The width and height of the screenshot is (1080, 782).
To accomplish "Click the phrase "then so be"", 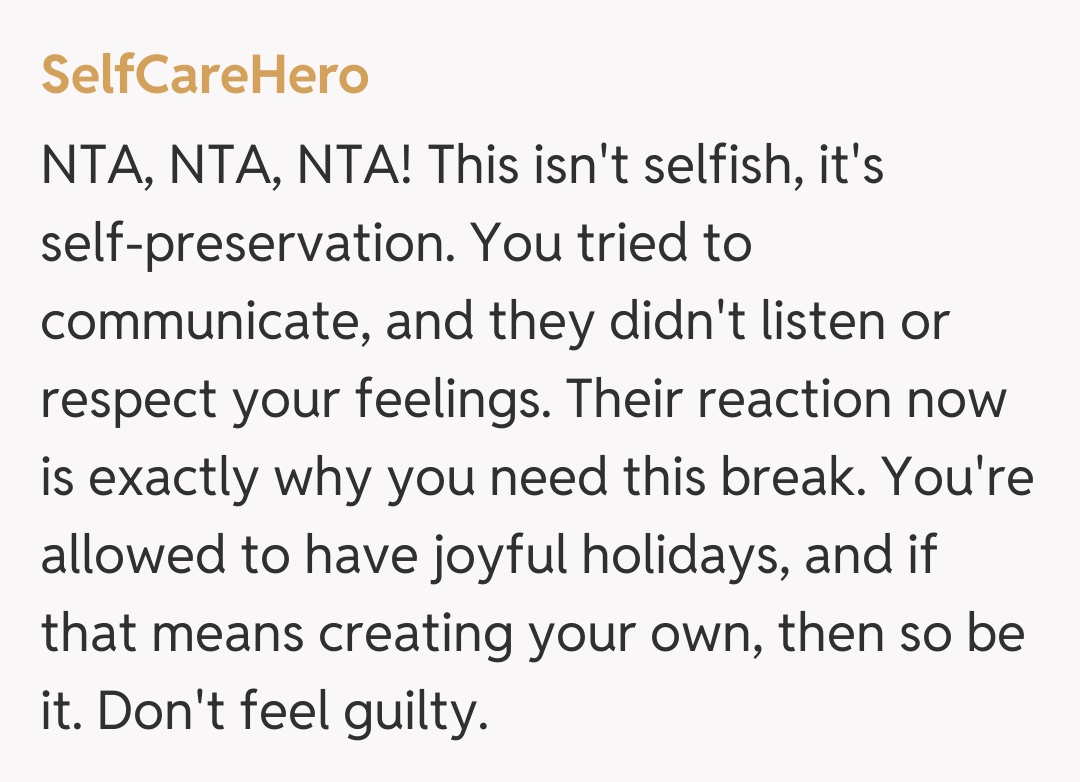I will tap(899, 634).
